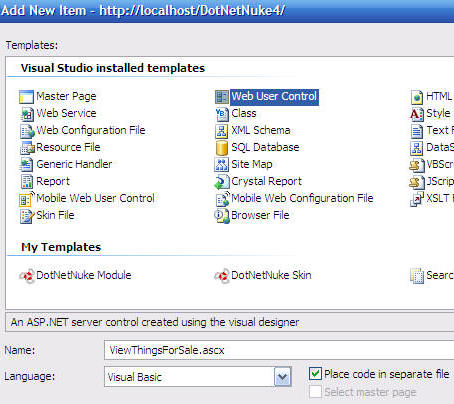Screen dimensions: 454x404
Task: Select the Crystal Report template icon
Action: point(222,182)
